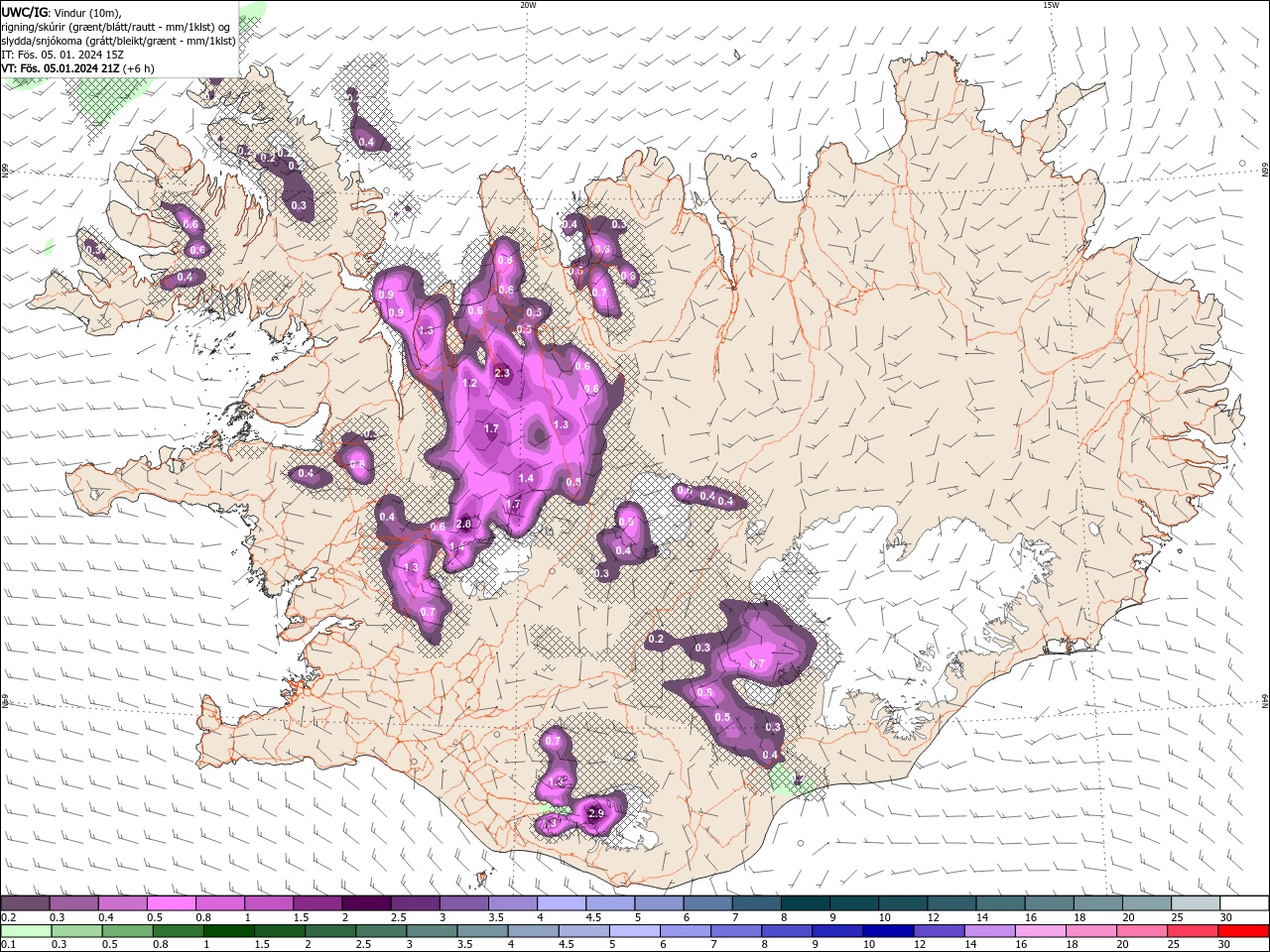Click the 30 label in top legend row
Screen dimensions: 1270x952
click(x=1225, y=917)
